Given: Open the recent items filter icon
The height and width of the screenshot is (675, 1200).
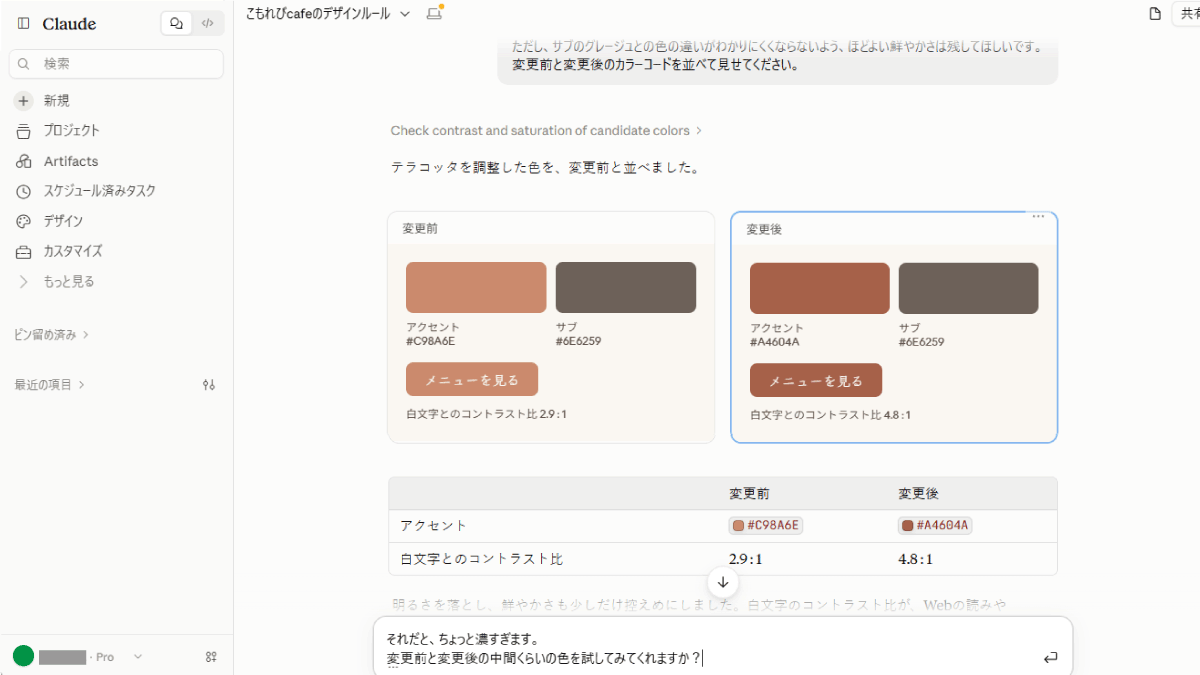Looking at the screenshot, I should coord(209,385).
